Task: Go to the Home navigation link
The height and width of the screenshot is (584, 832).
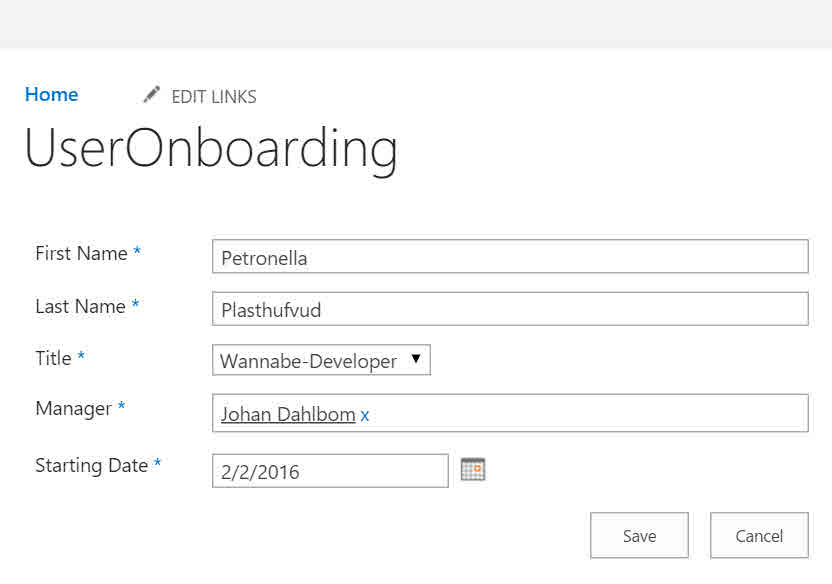Action: click(51, 95)
